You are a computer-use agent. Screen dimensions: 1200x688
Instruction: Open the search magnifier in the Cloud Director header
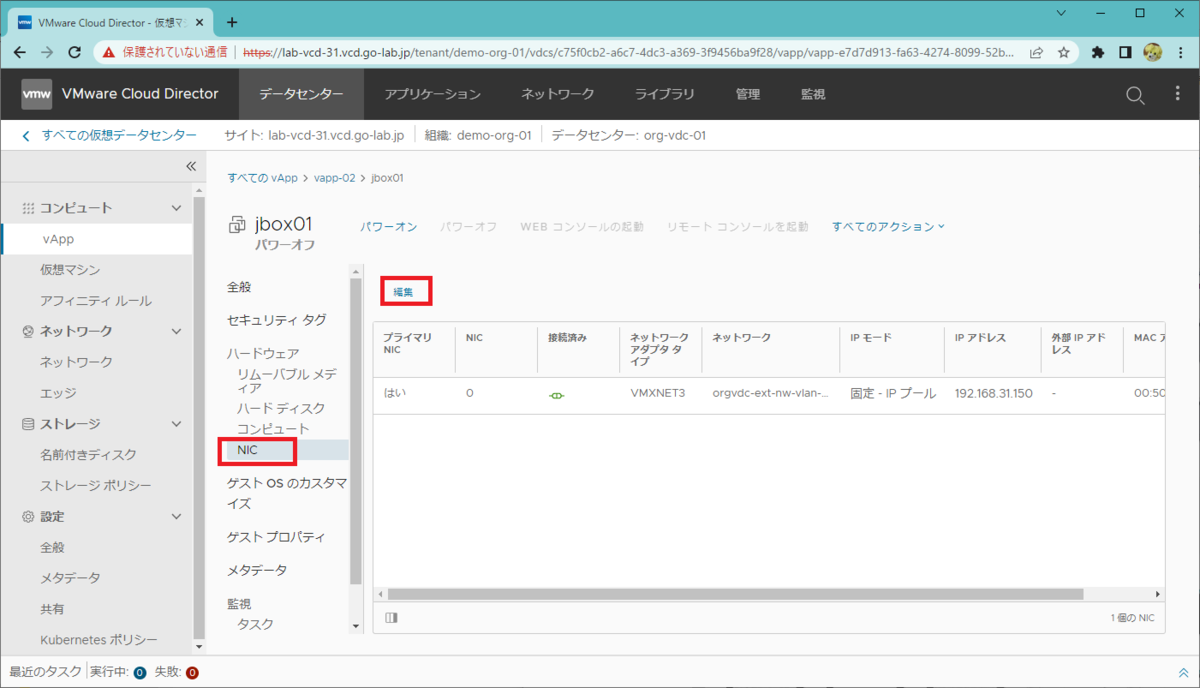(x=1135, y=95)
